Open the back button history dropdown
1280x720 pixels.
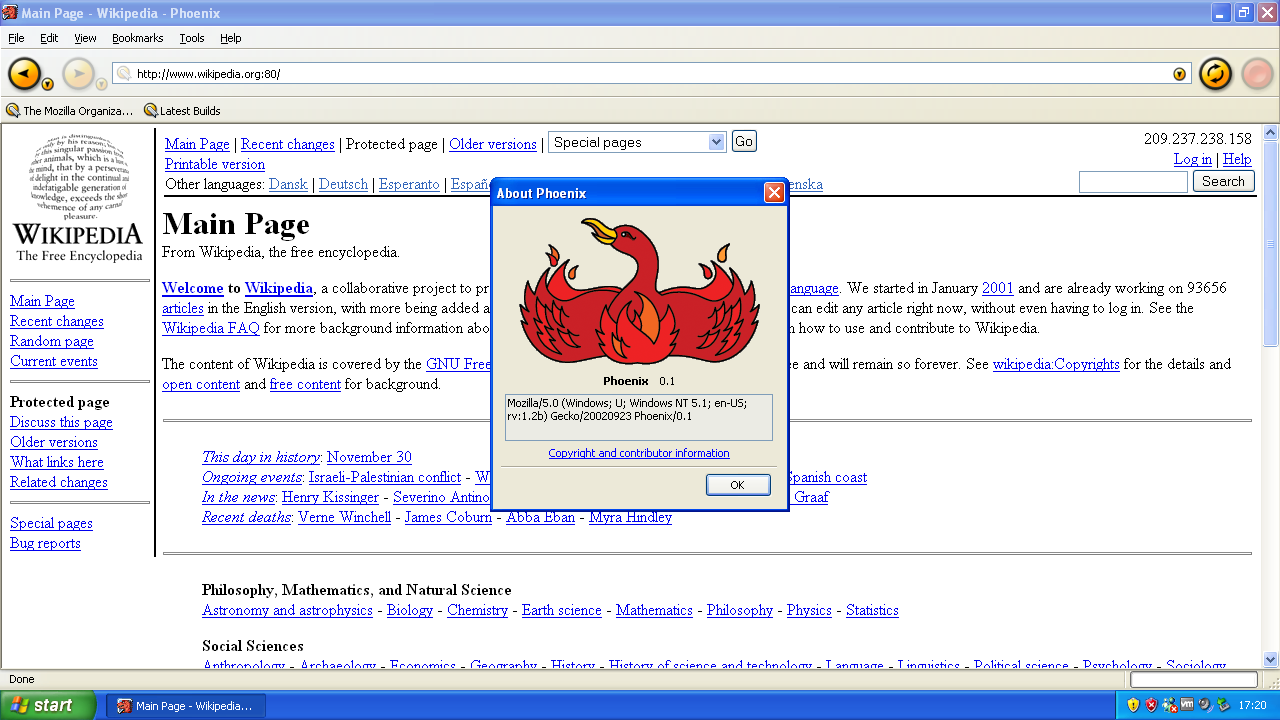tap(47, 85)
